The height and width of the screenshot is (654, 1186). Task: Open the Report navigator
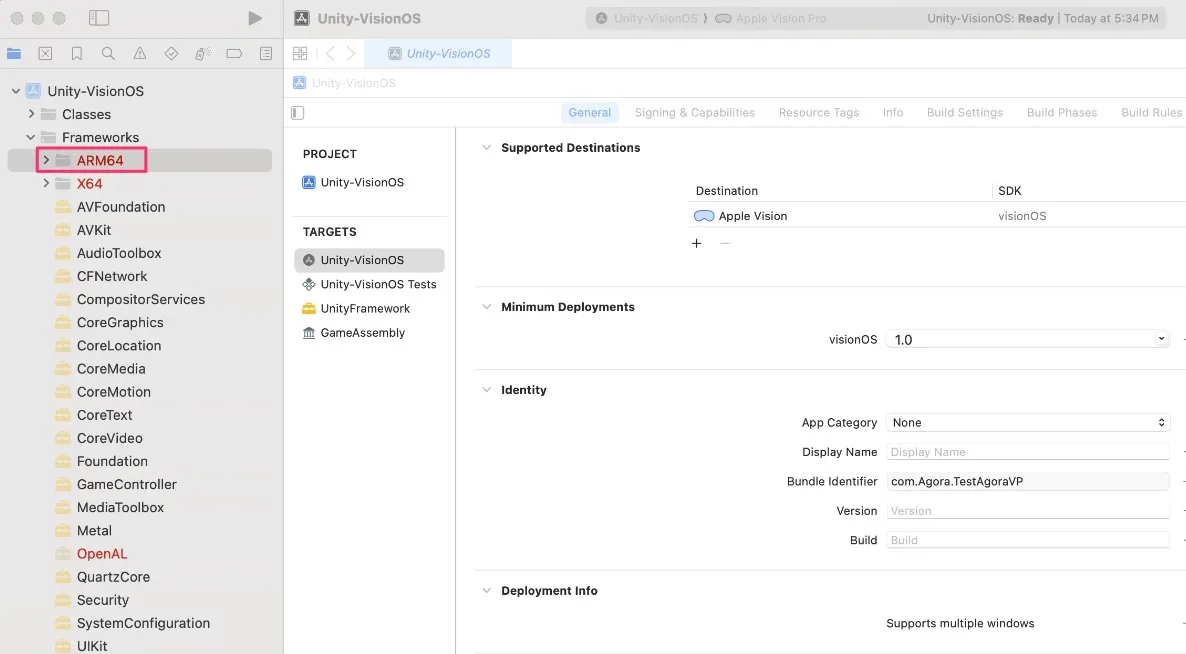(266, 54)
